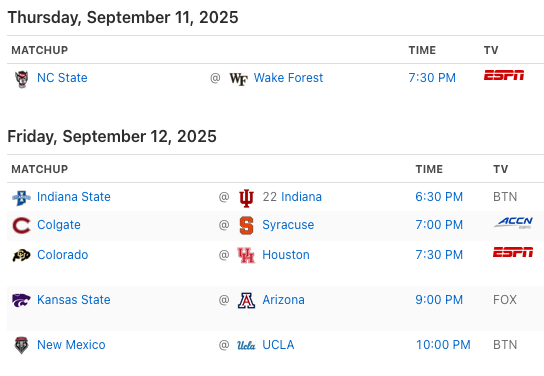The width and height of the screenshot is (544, 376).
Task: Click the NC State Wolfpack logo
Action: coord(22,79)
